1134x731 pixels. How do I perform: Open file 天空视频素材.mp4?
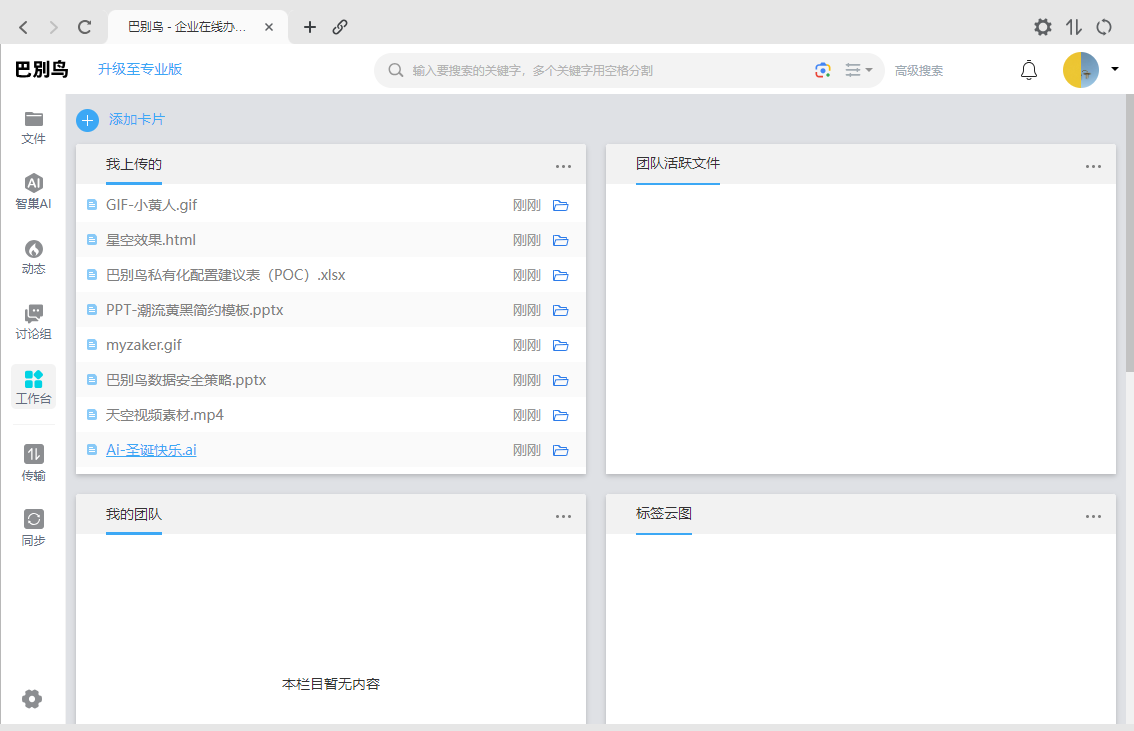click(x=165, y=415)
